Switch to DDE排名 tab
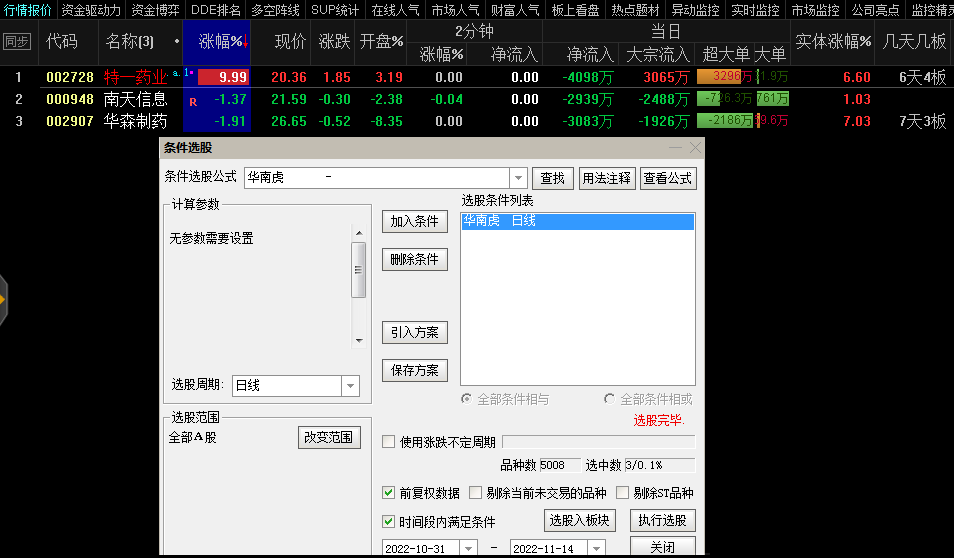Viewport: 954px width, 558px height. tap(215, 10)
